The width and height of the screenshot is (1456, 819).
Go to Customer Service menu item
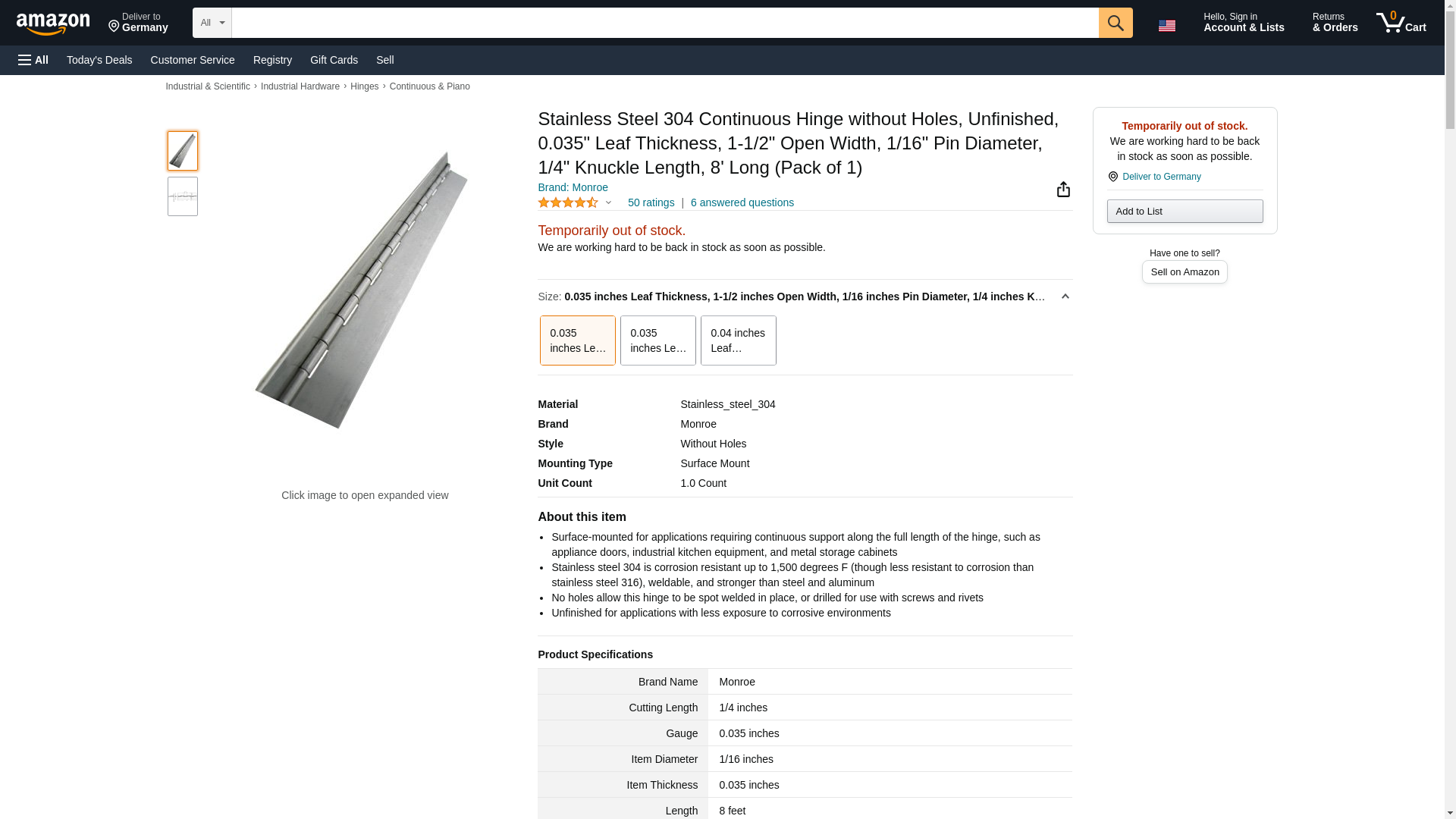point(193,60)
